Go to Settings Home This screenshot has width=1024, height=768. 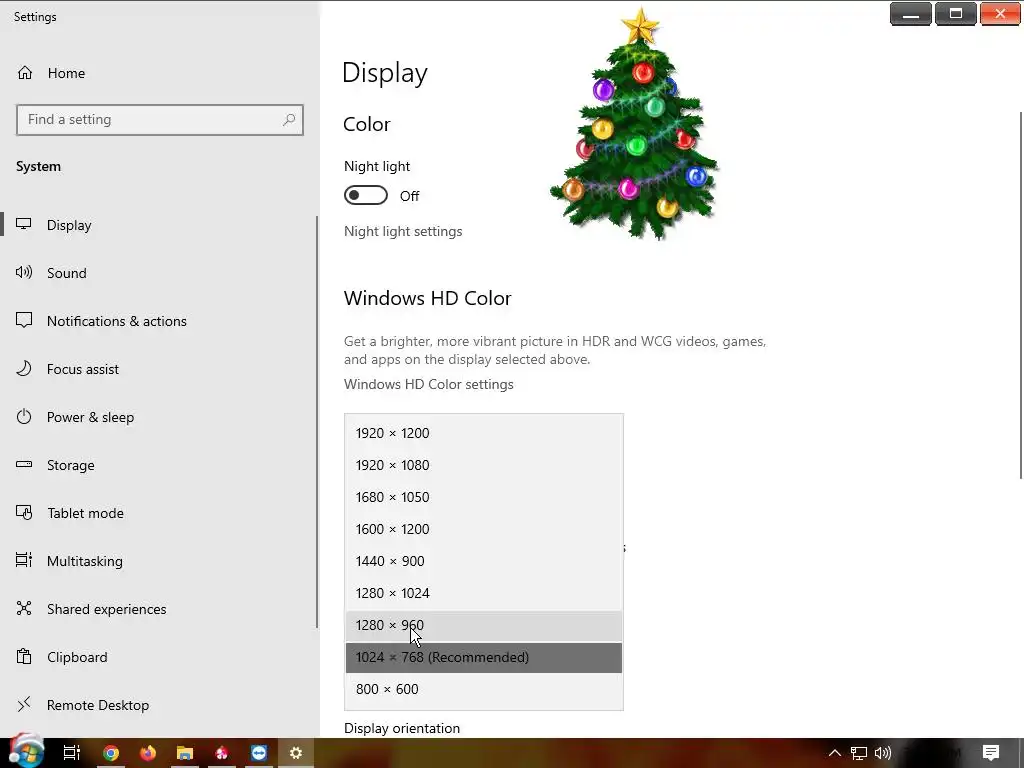(x=51, y=73)
